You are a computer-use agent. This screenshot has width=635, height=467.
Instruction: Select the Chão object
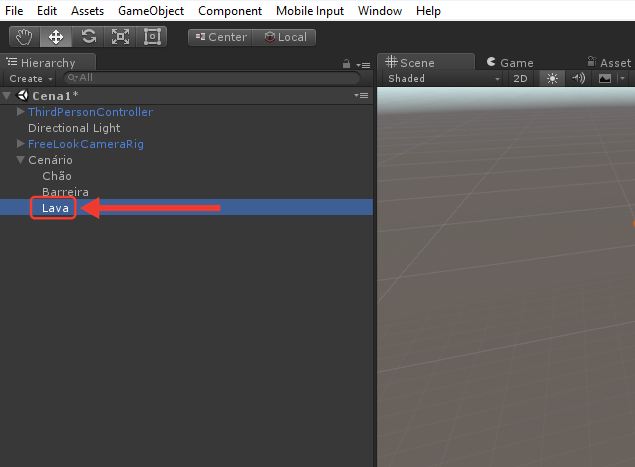click(x=57, y=176)
